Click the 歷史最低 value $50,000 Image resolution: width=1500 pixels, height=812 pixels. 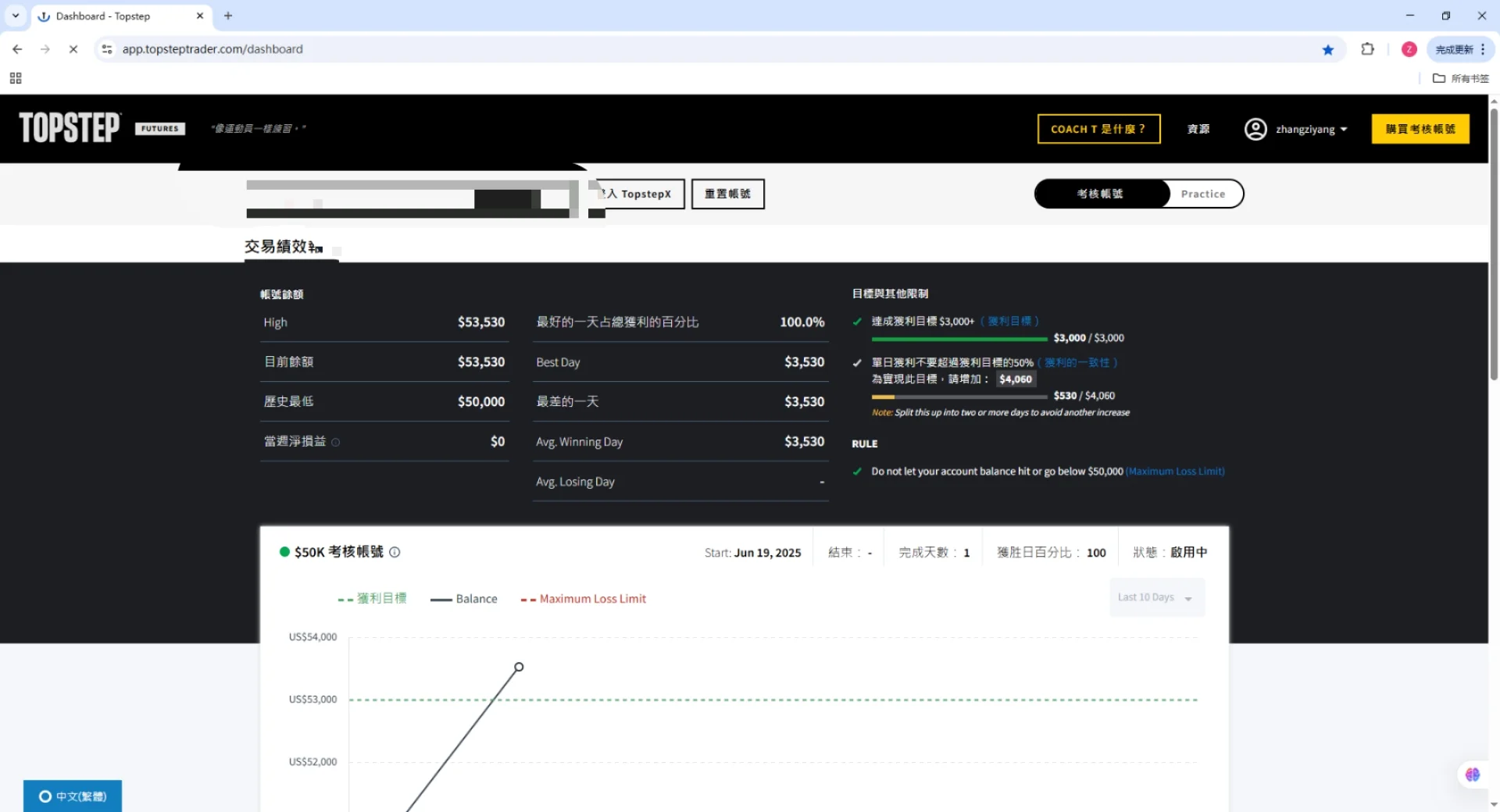481,401
